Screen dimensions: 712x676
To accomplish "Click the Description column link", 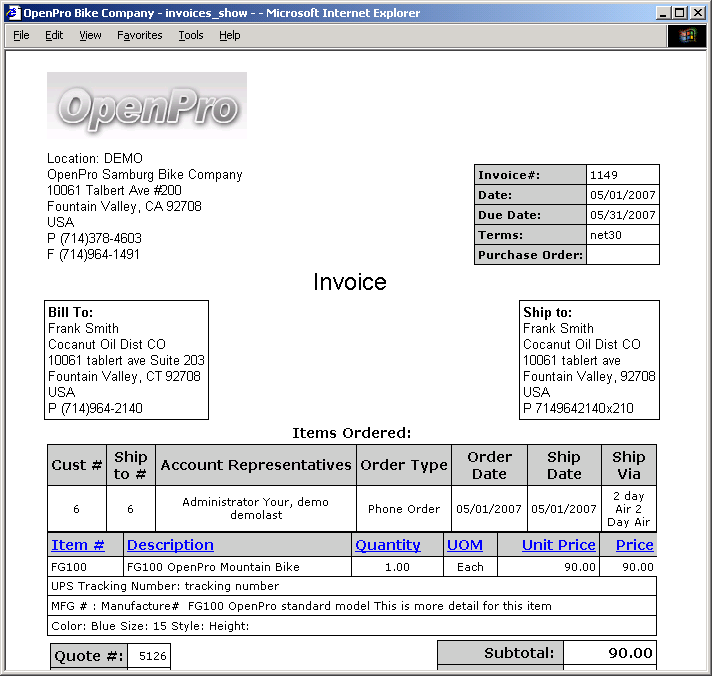I will pos(170,545).
